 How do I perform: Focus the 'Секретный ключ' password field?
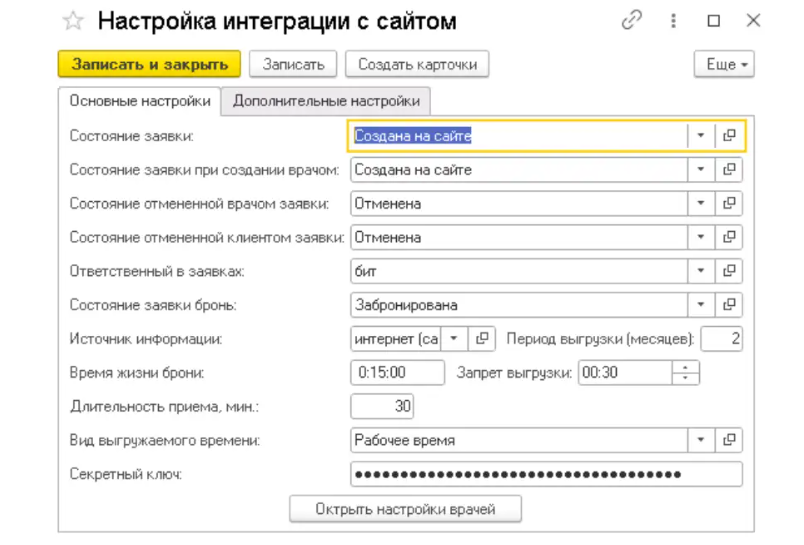546,474
